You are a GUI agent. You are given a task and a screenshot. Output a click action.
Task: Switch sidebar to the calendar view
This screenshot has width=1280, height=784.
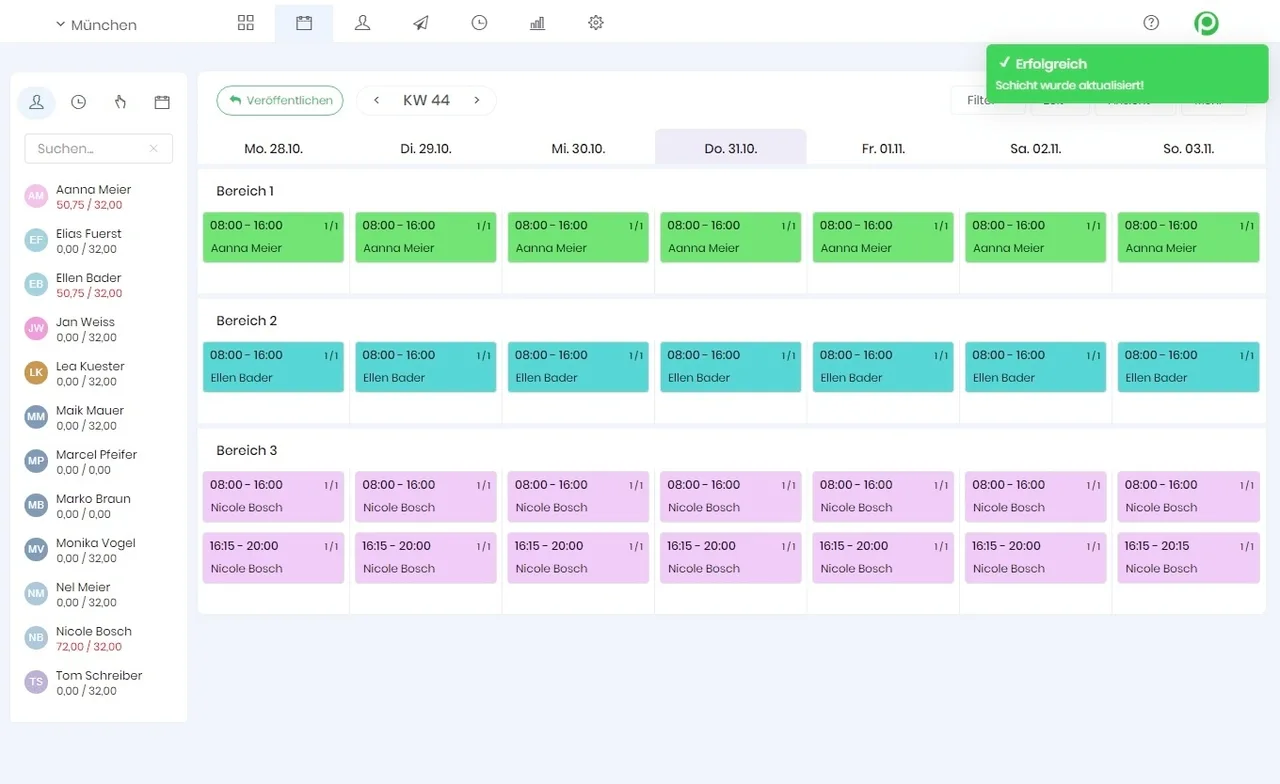(x=162, y=102)
